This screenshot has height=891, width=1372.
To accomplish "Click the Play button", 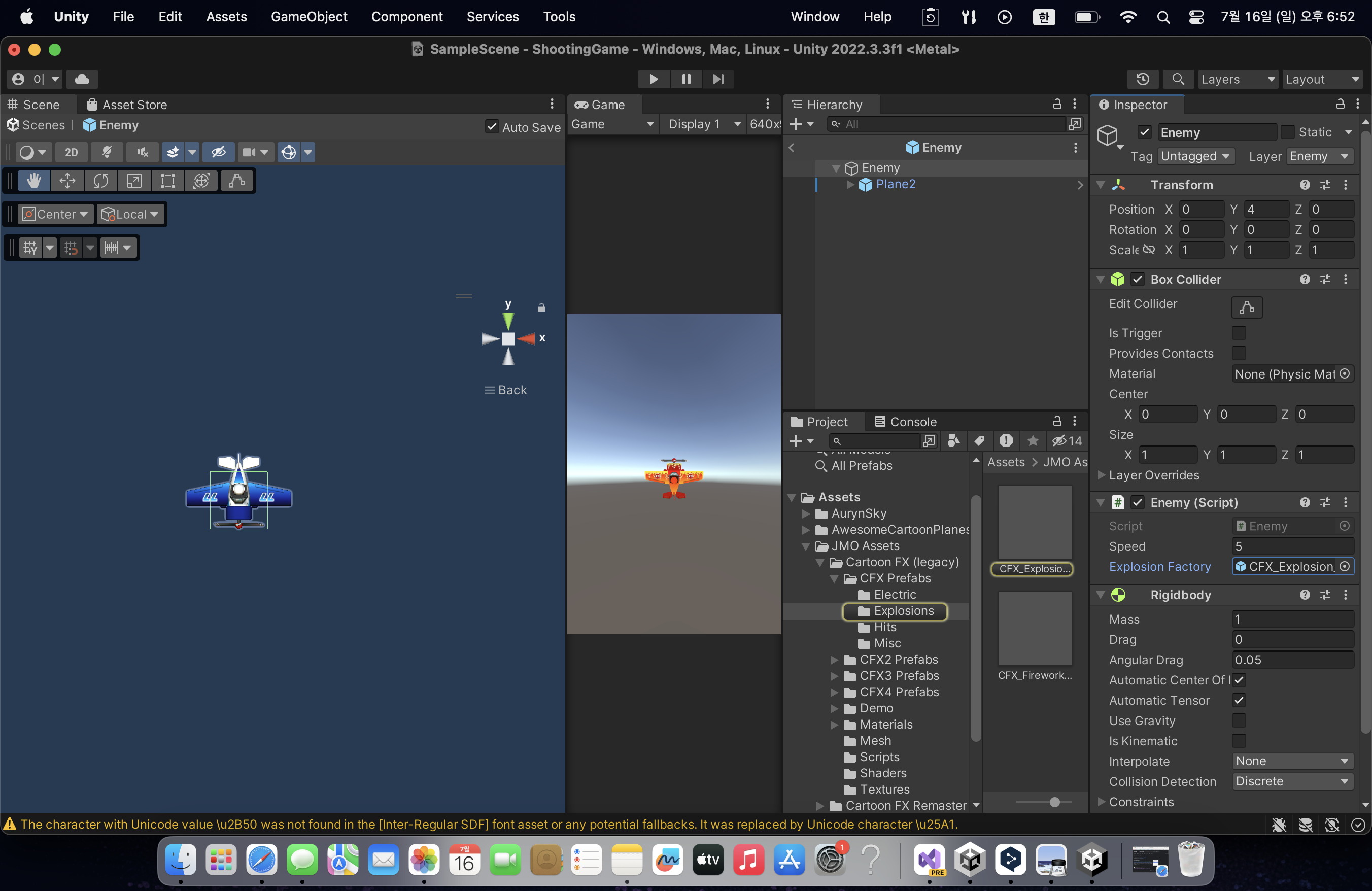I will [x=653, y=79].
